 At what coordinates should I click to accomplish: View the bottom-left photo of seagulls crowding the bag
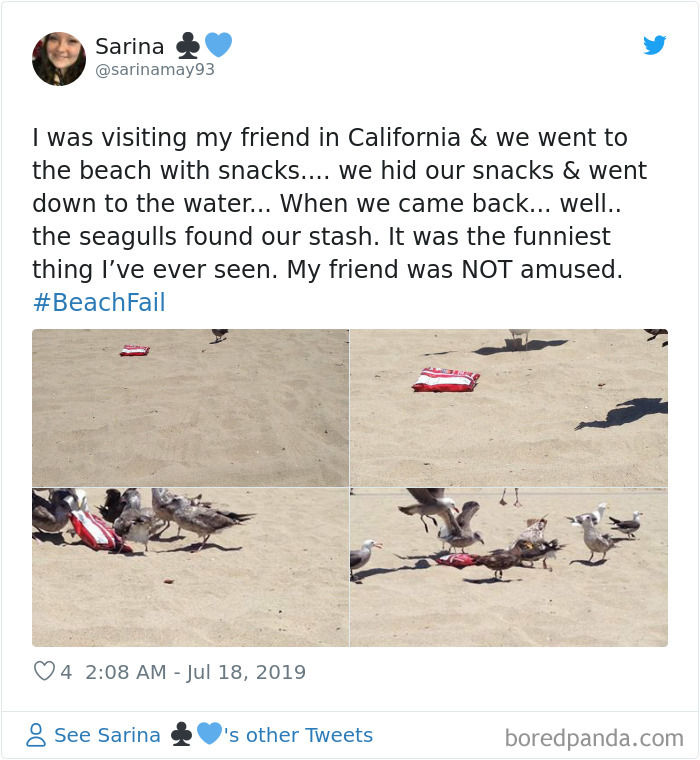pyautogui.click(x=190, y=567)
